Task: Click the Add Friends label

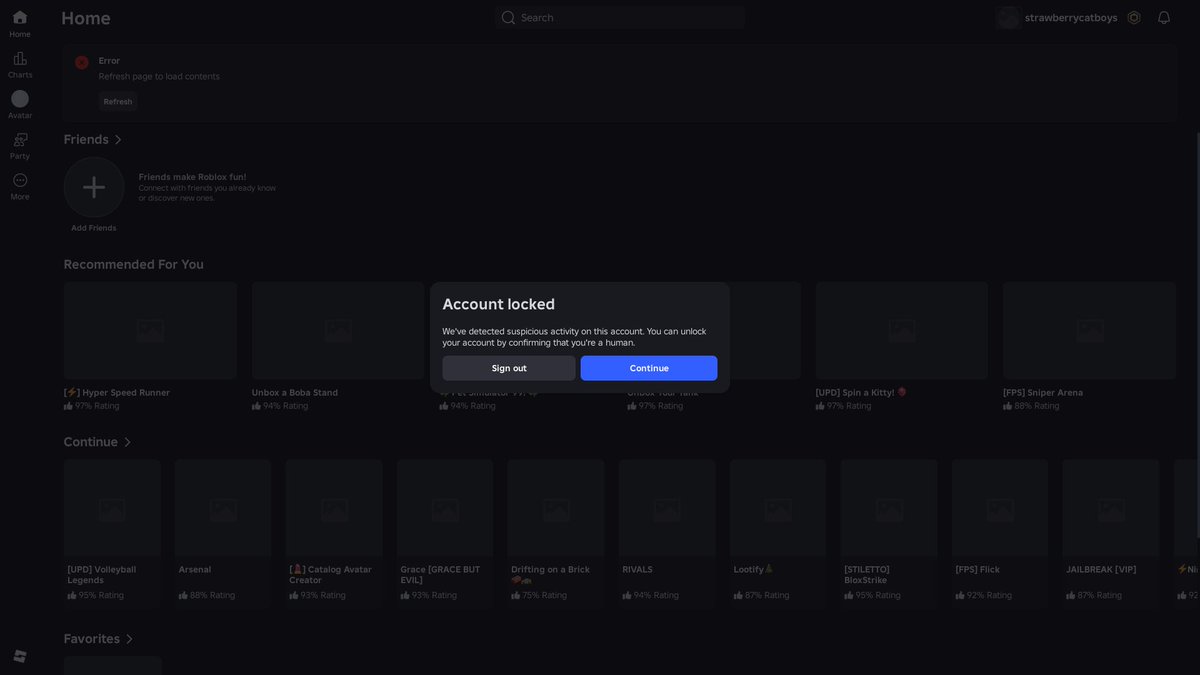Action: pos(94,228)
